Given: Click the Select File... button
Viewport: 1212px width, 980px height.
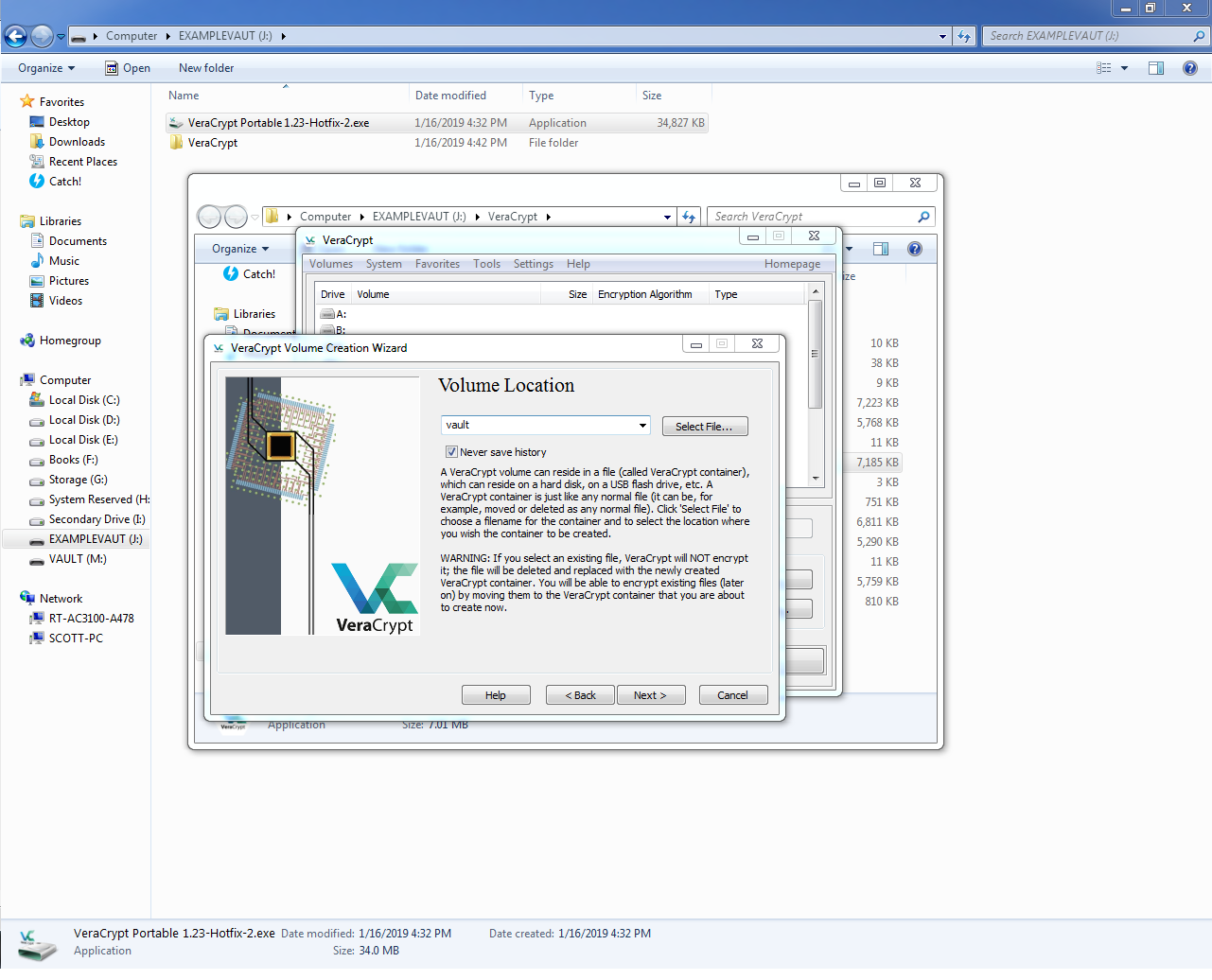Looking at the screenshot, I should [705, 427].
